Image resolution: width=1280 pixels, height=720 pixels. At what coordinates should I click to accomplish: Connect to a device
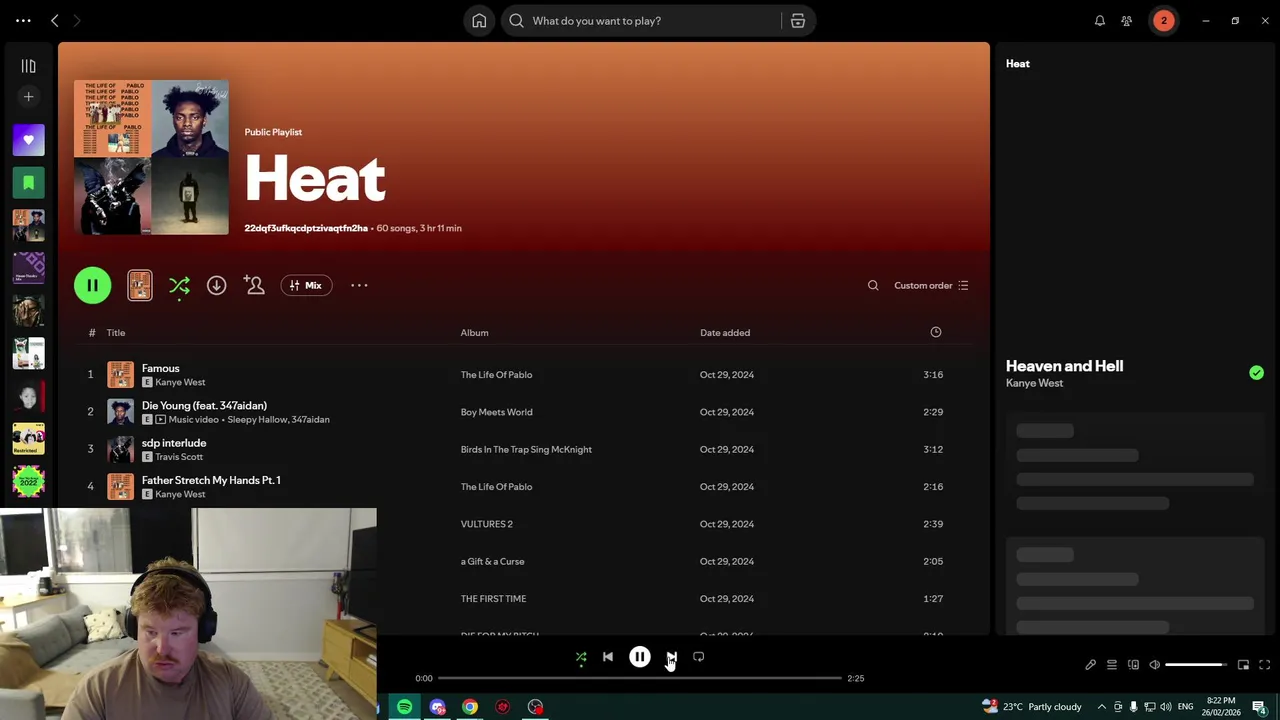pos(1133,665)
